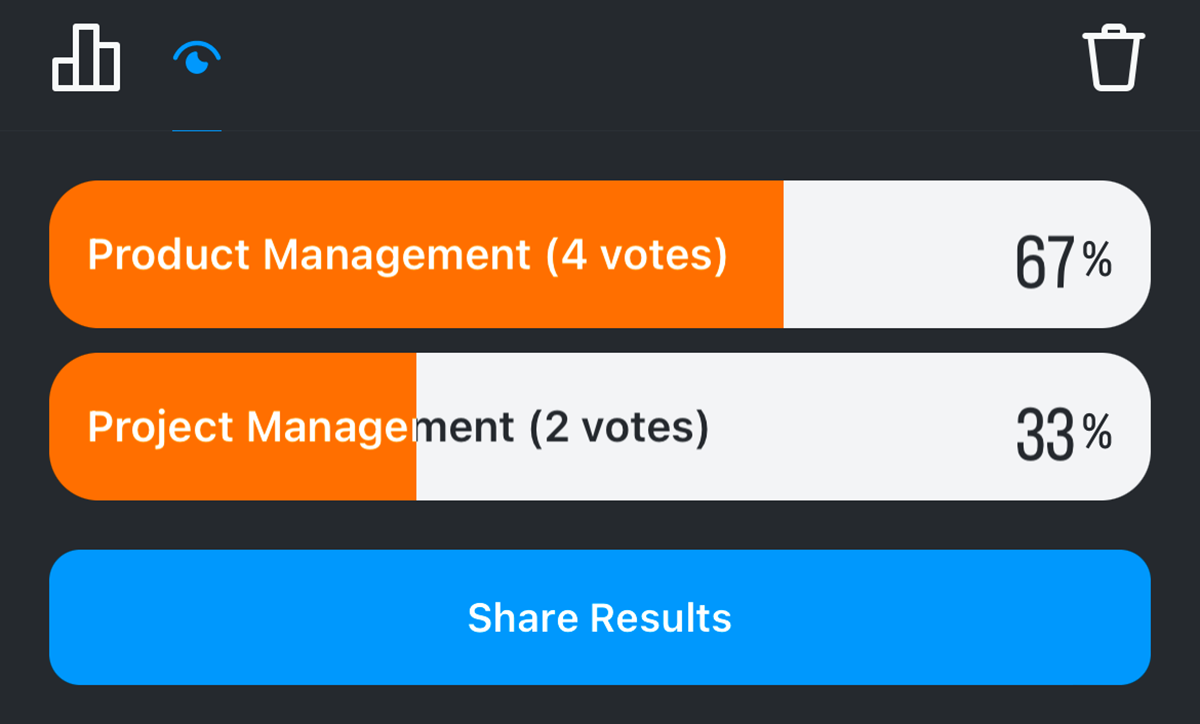Switch to the eye viewers tab

pos(197,59)
